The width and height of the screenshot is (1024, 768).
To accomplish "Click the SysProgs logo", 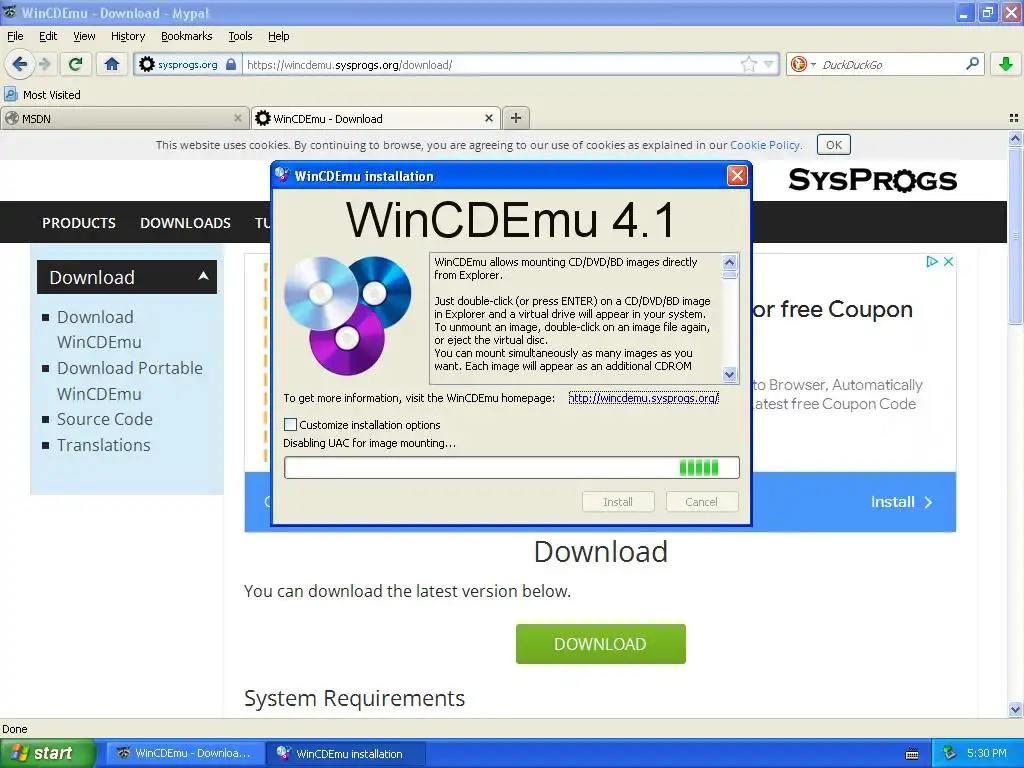I will [x=872, y=180].
